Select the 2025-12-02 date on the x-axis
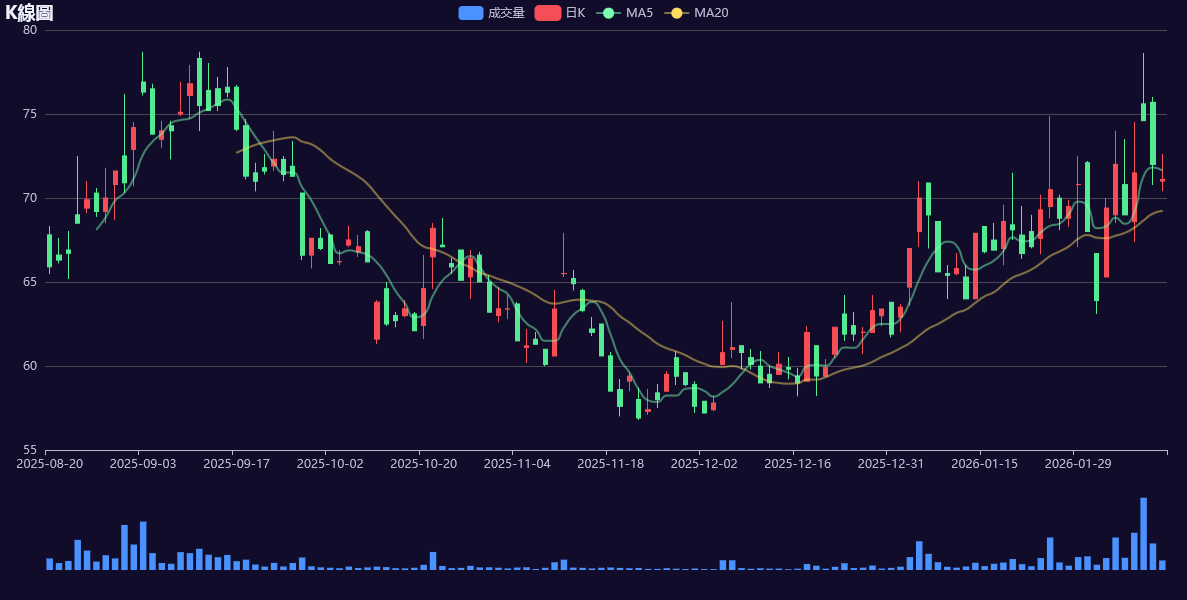This screenshot has height=600, width=1187. (x=704, y=463)
